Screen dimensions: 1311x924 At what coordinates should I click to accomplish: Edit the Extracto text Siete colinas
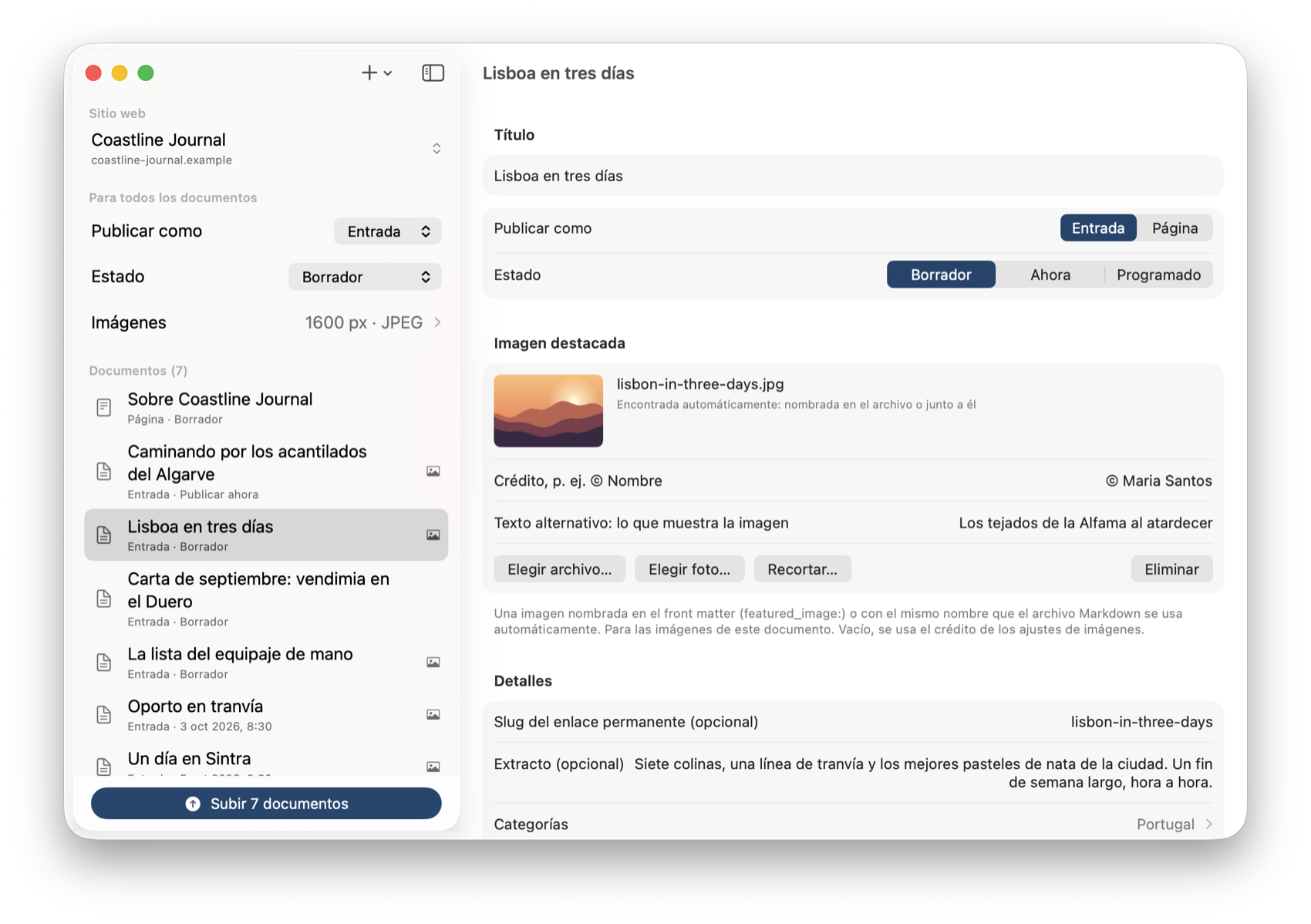[923, 773]
